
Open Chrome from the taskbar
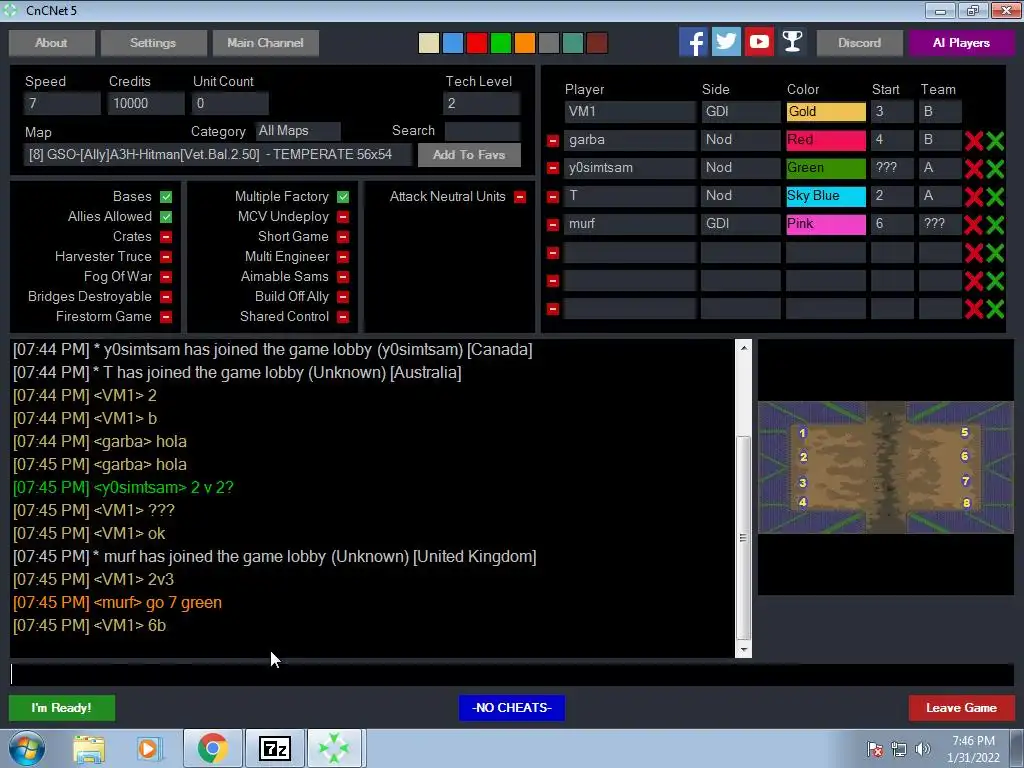coord(212,748)
